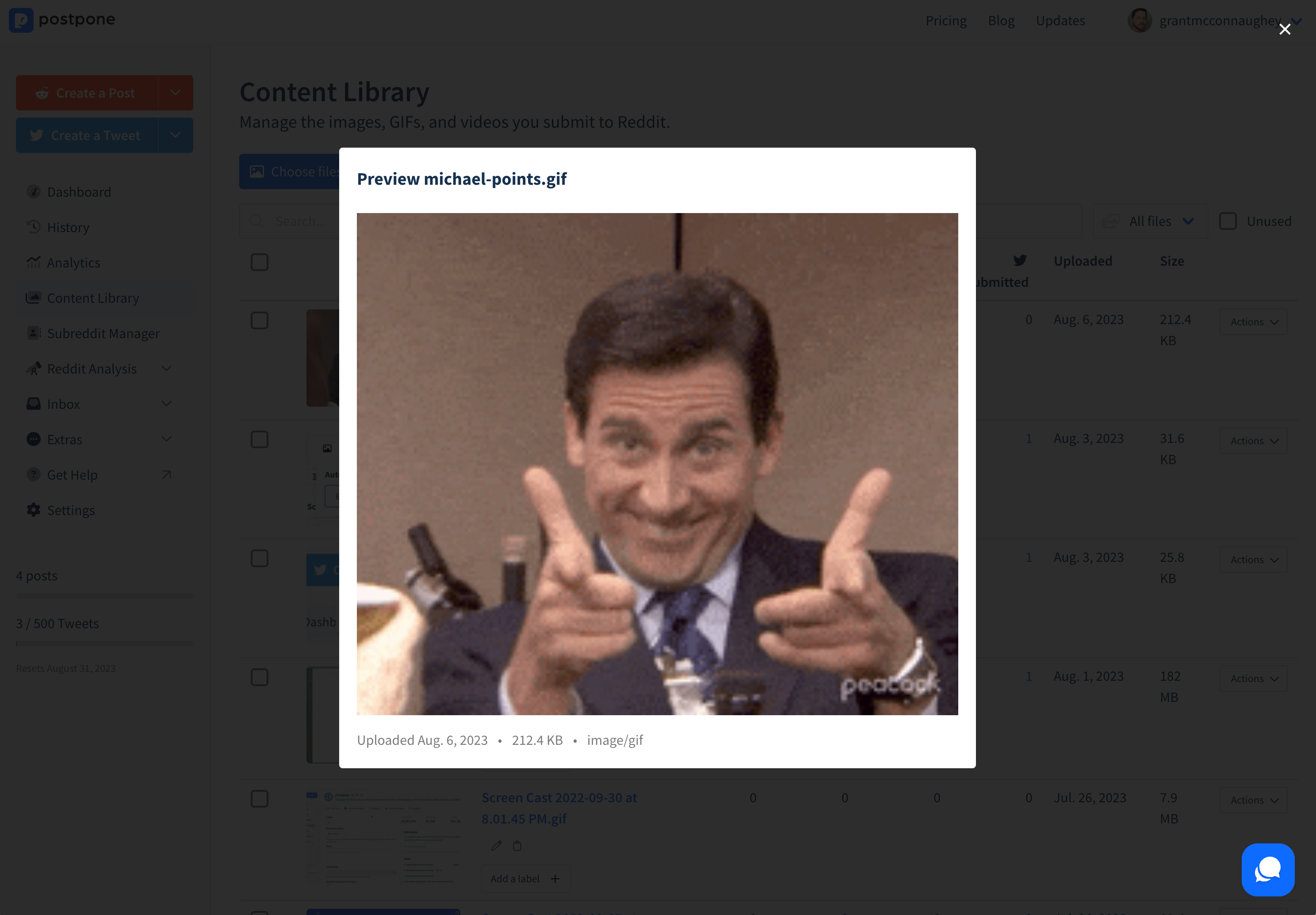Open the grantmcconnaughey account menu chevron
The width and height of the screenshot is (1316, 915).
(1296, 21)
